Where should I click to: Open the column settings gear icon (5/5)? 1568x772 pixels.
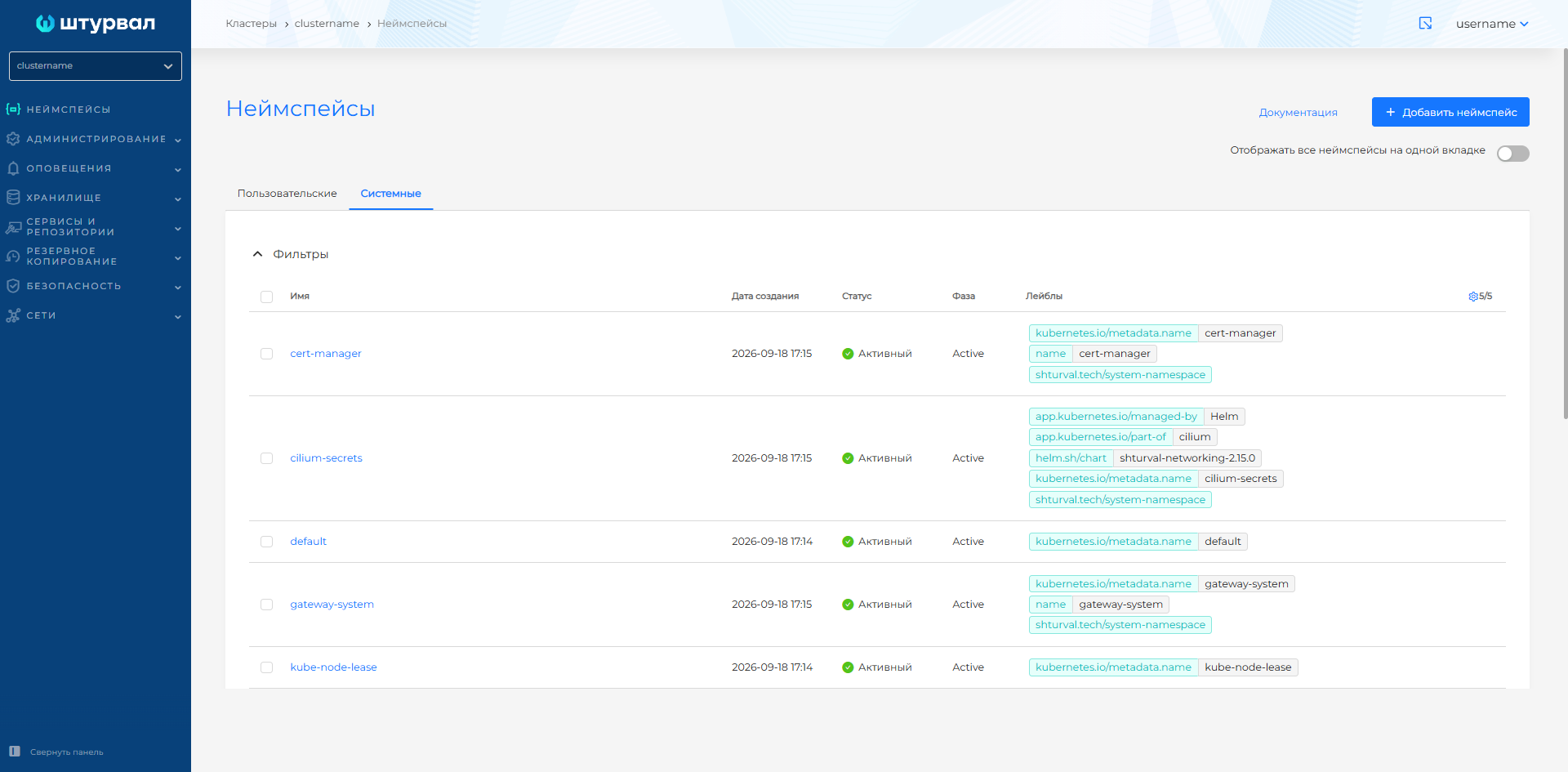[x=1472, y=297]
